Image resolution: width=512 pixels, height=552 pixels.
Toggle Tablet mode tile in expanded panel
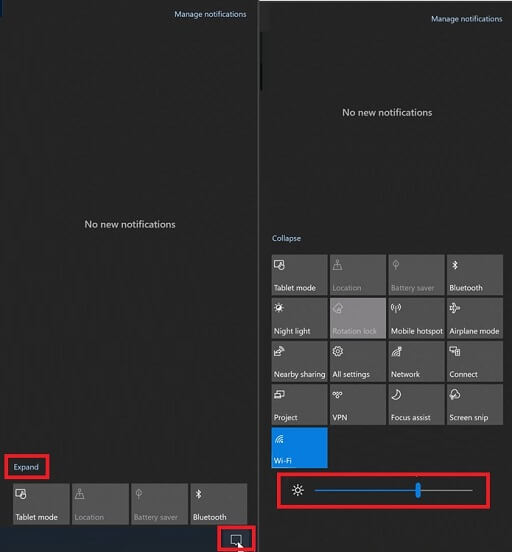[x=300, y=275]
